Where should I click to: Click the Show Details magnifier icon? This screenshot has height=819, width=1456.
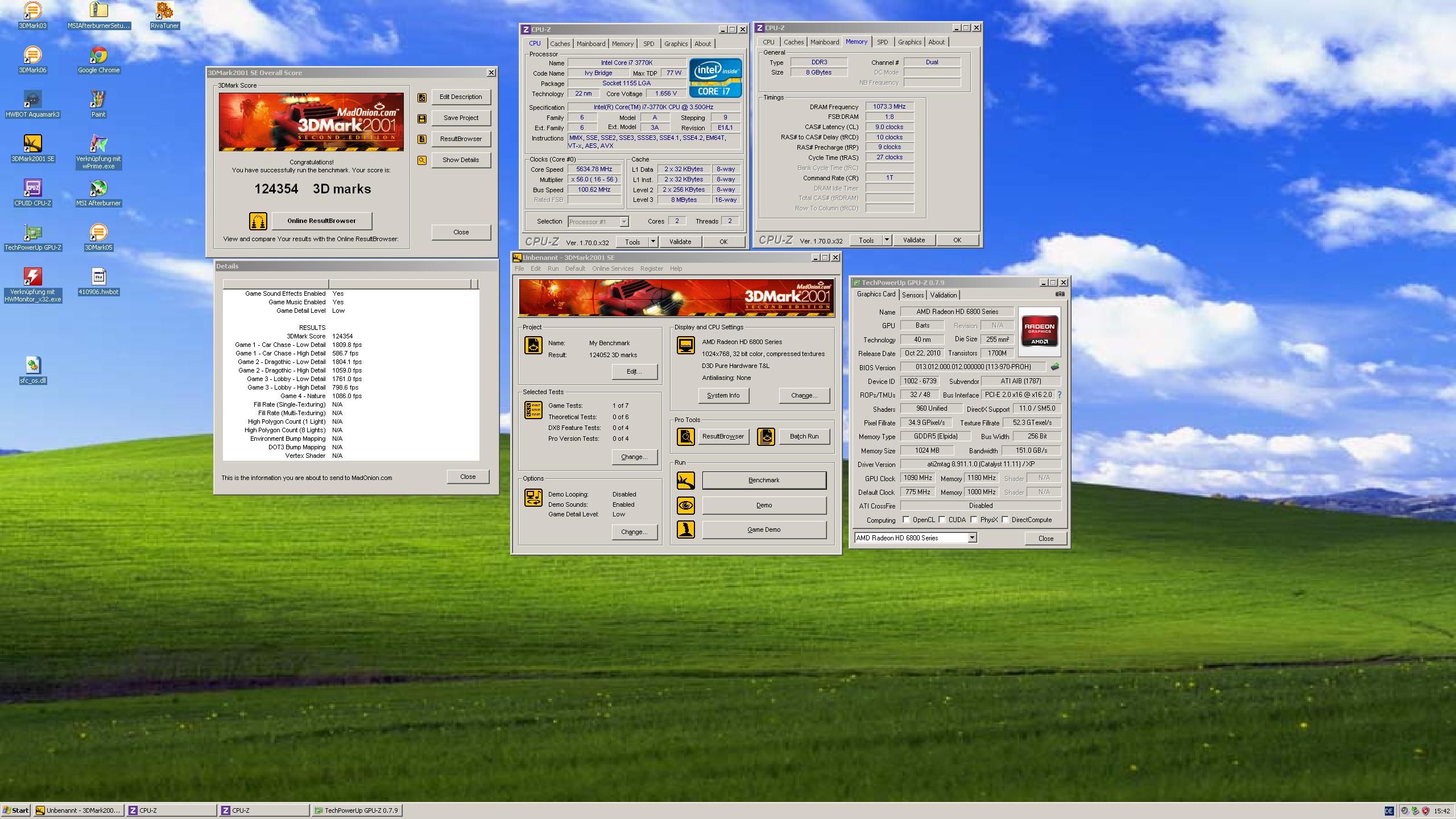pyautogui.click(x=422, y=160)
